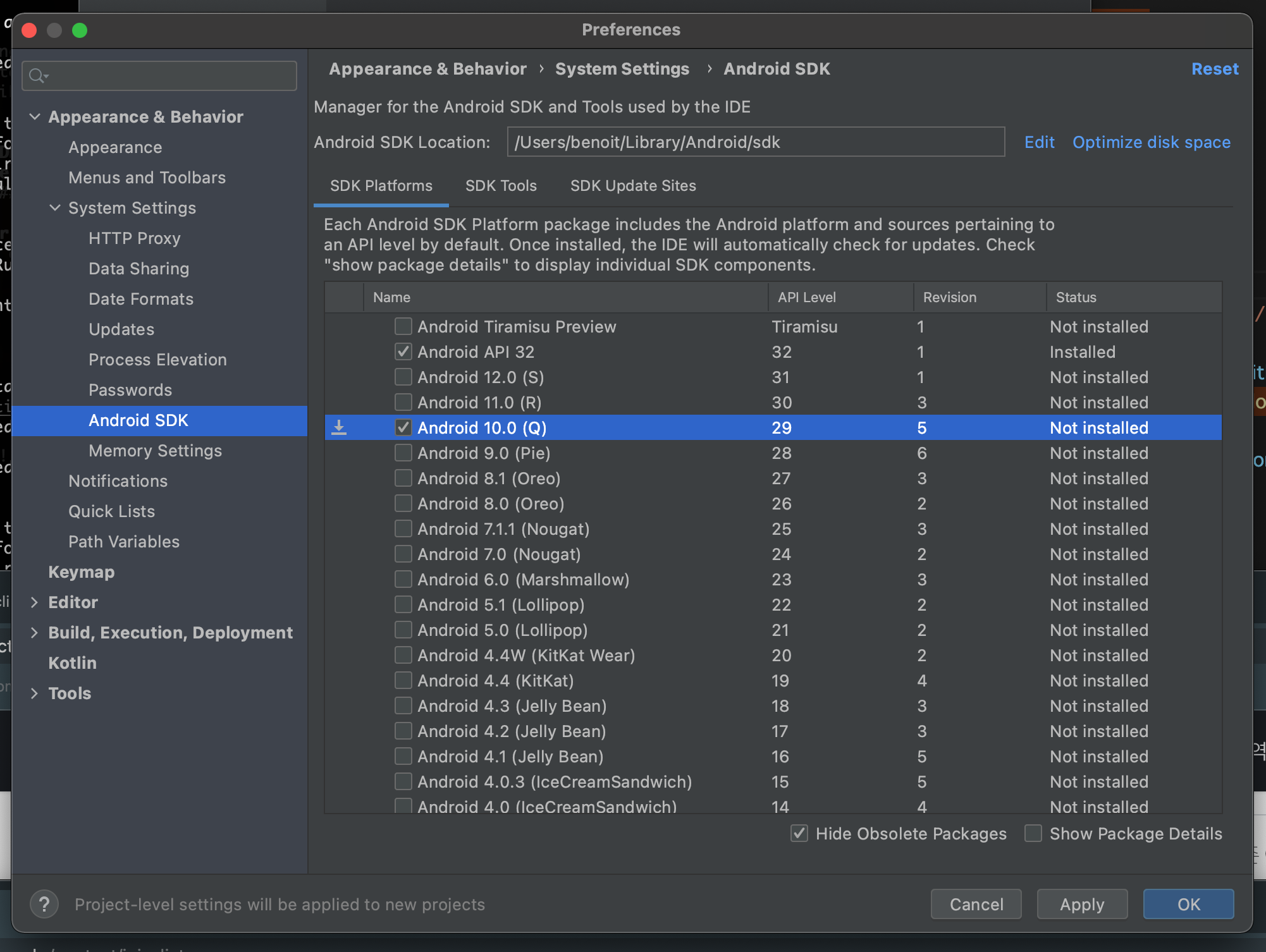Expand the Editor settings section
Viewport: 1266px width, 952px height.
pos(35,602)
